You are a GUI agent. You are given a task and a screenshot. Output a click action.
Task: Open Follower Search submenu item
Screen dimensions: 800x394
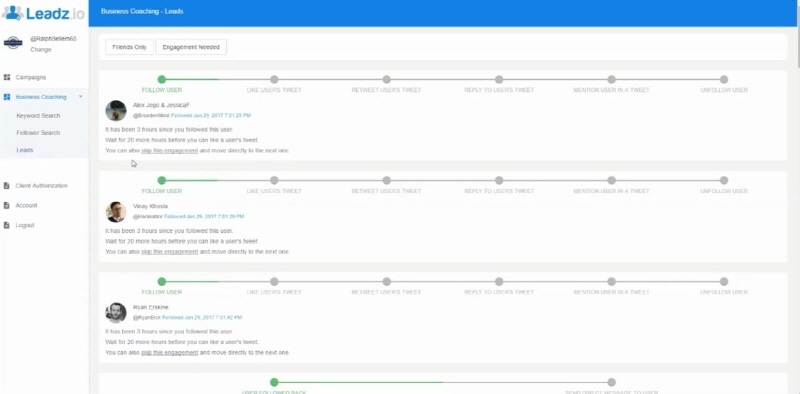(x=38, y=133)
